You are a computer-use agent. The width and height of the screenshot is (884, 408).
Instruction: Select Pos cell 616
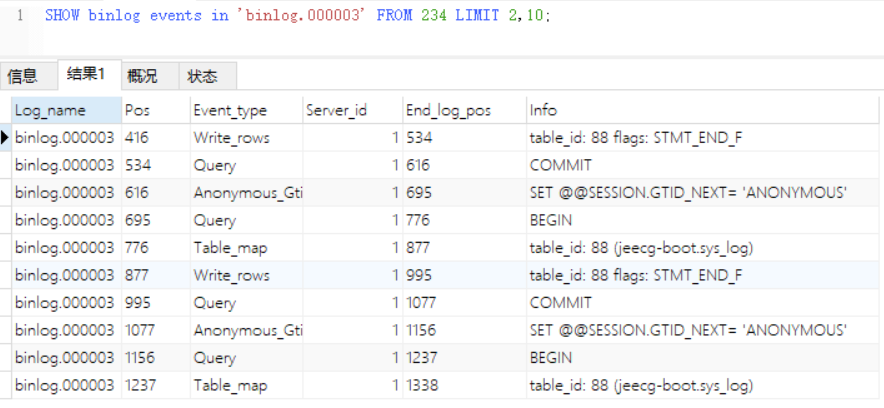pyautogui.click(x=156, y=193)
